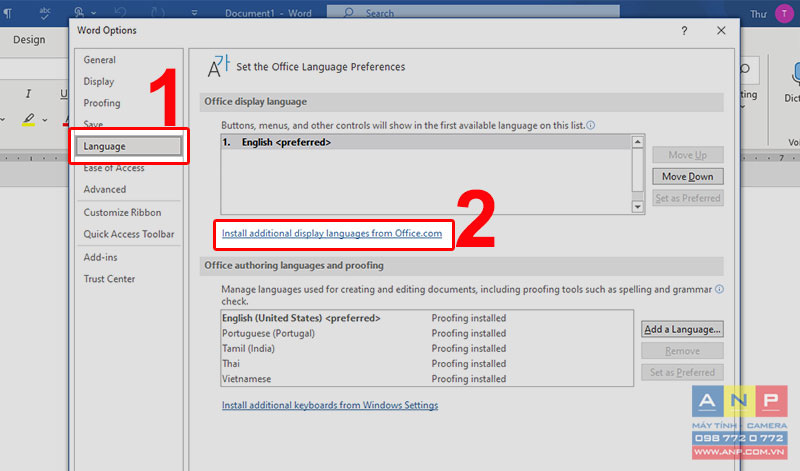The image size is (800, 471).
Task: Click the user account avatar T
Action: click(x=784, y=14)
